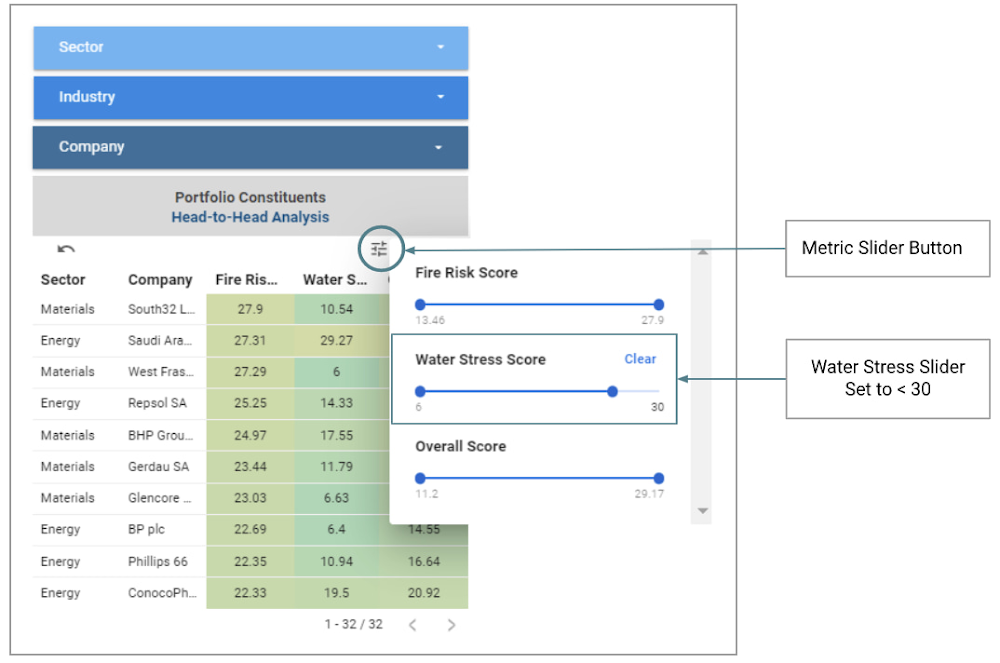Sort by the Company column header
The image size is (1000, 663).
coord(160,280)
